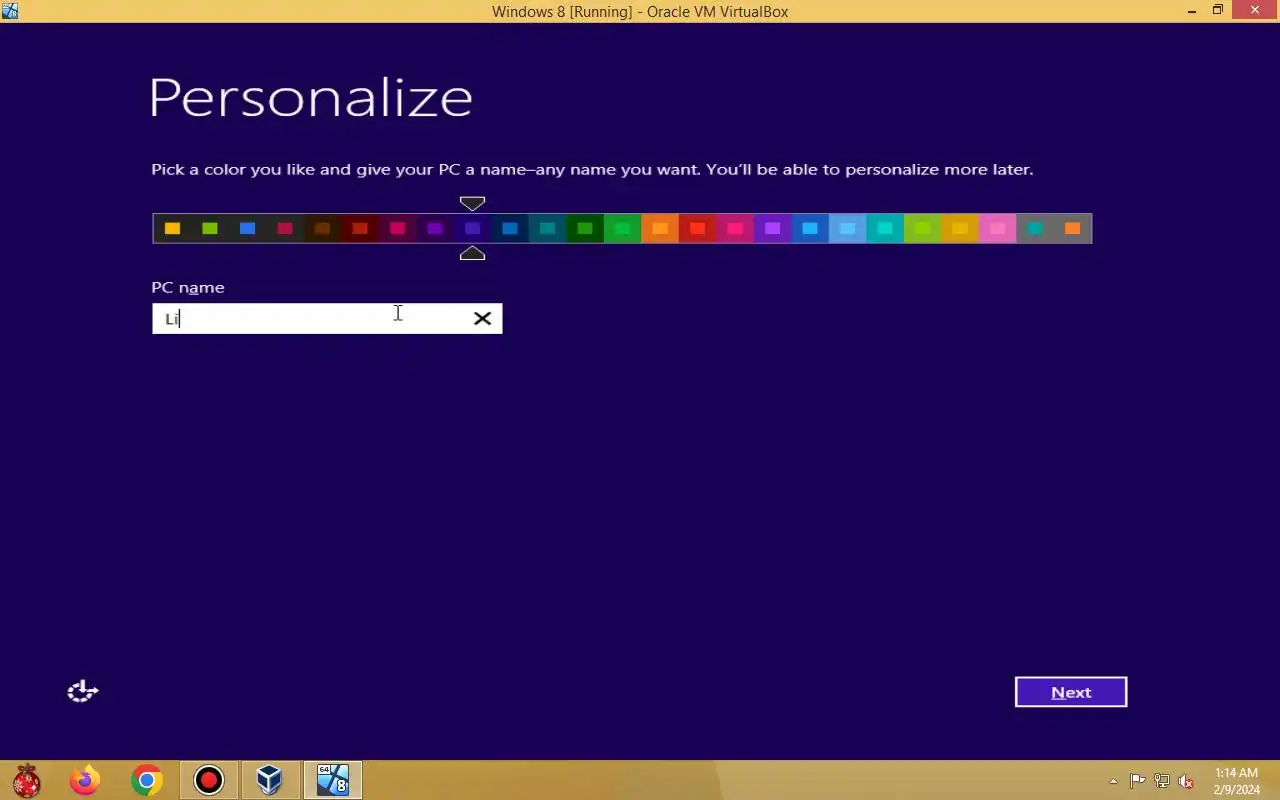
Task: Clear the PC name field with the X
Action: [482, 319]
